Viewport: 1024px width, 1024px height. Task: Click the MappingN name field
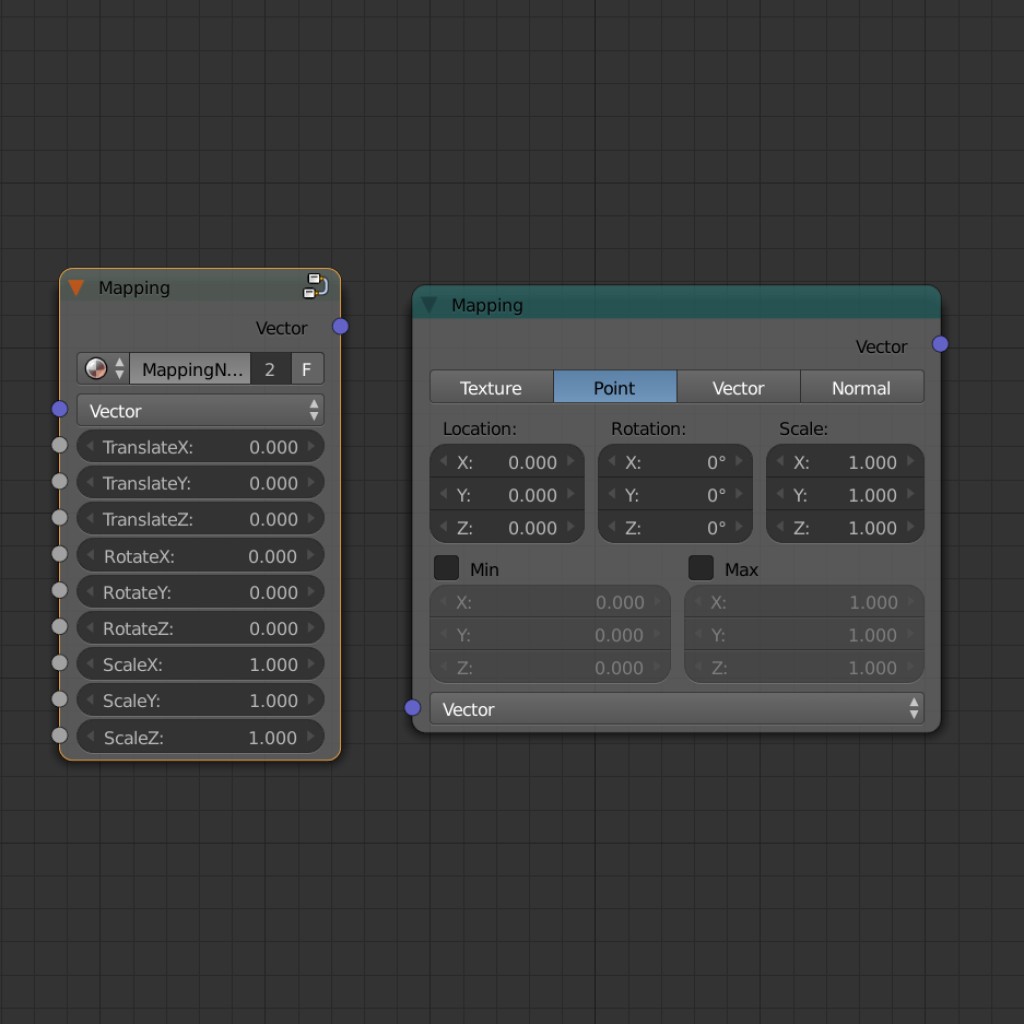click(x=190, y=369)
